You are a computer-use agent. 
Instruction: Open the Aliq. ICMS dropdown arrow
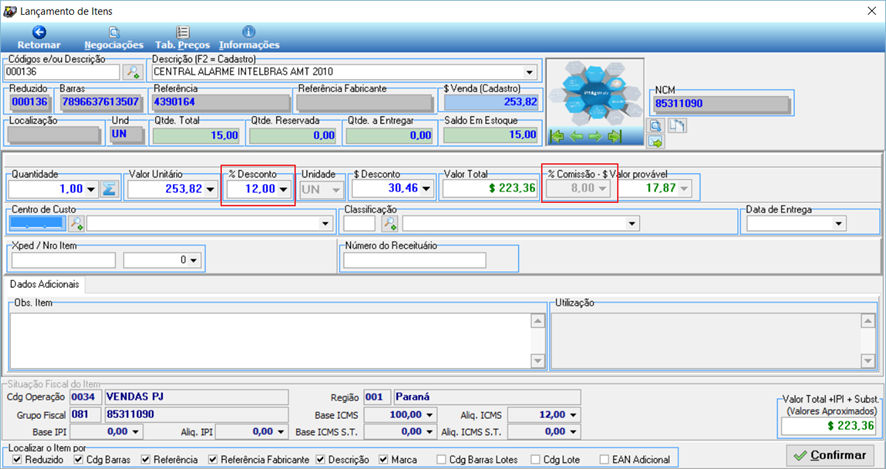tap(574, 415)
